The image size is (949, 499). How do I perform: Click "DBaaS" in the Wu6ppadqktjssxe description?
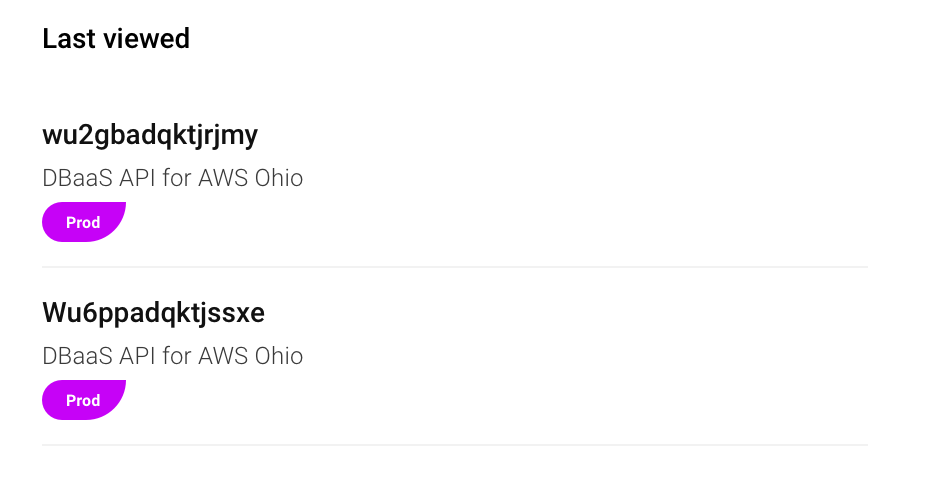click(77, 357)
